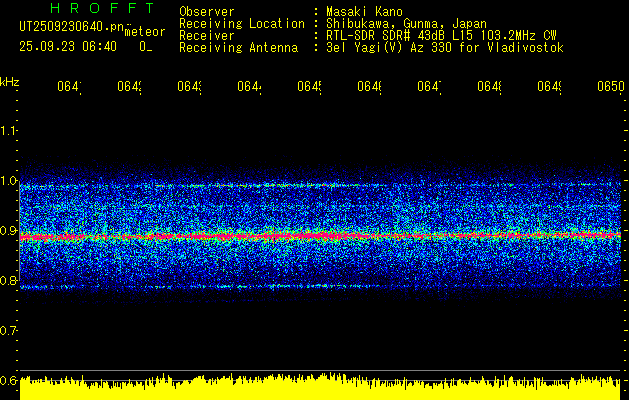This screenshot has width=629, height=400.
Task: Click Shibukawa, Gunma, Japan text
Action: click(x=406, y=24)
